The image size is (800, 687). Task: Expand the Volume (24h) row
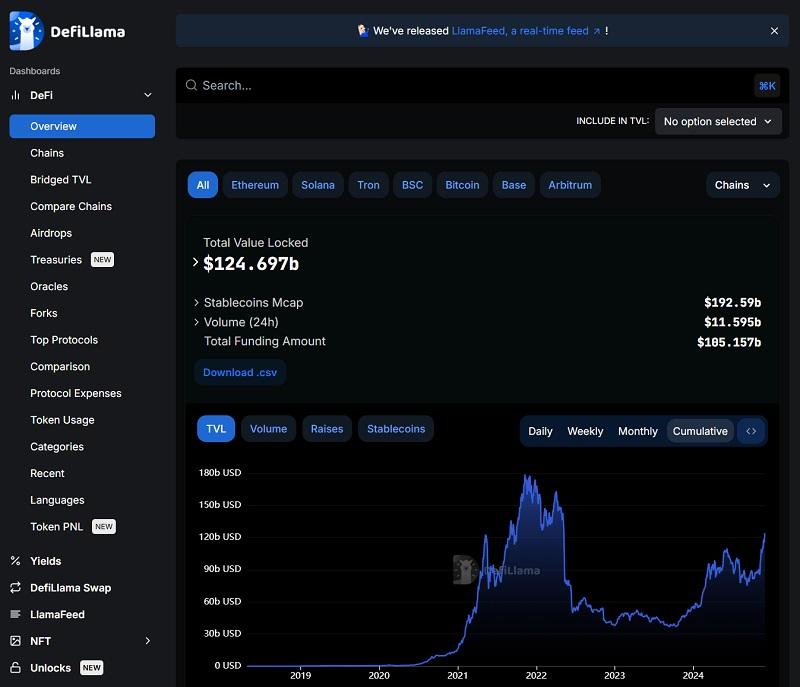pos(196,322)
